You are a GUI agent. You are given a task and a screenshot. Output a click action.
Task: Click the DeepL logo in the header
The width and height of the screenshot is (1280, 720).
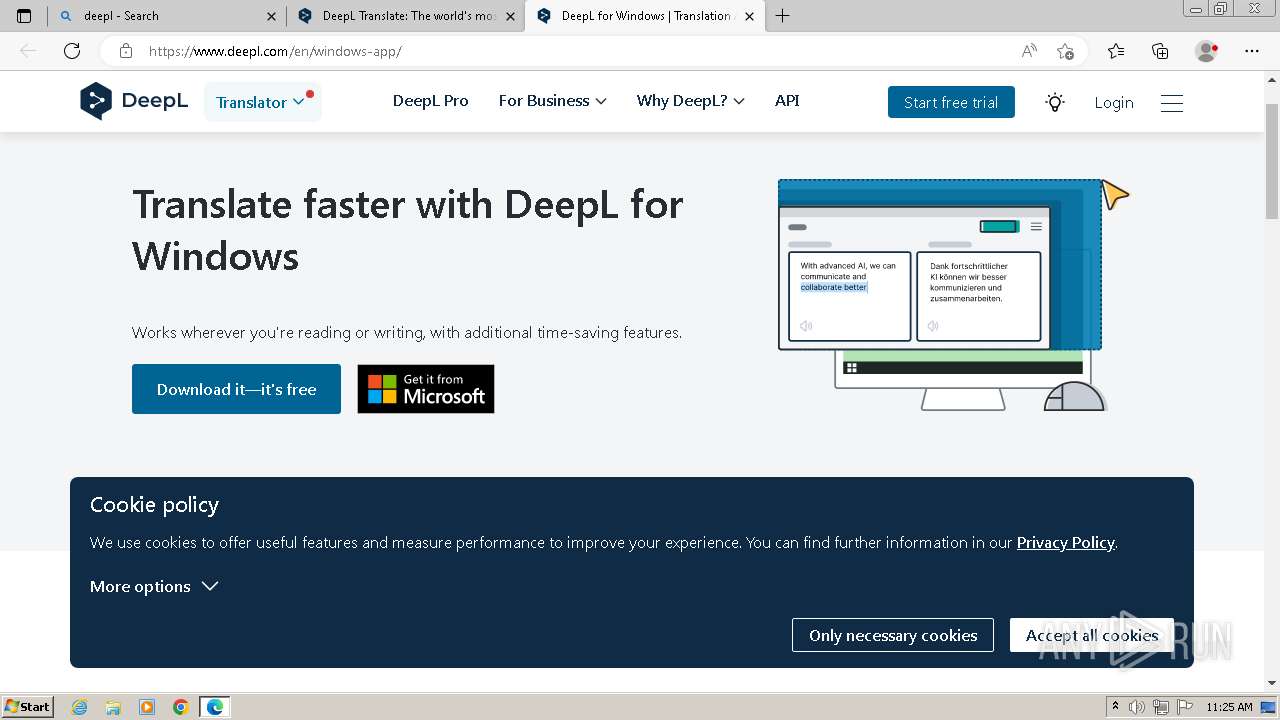tap(134, 101)
